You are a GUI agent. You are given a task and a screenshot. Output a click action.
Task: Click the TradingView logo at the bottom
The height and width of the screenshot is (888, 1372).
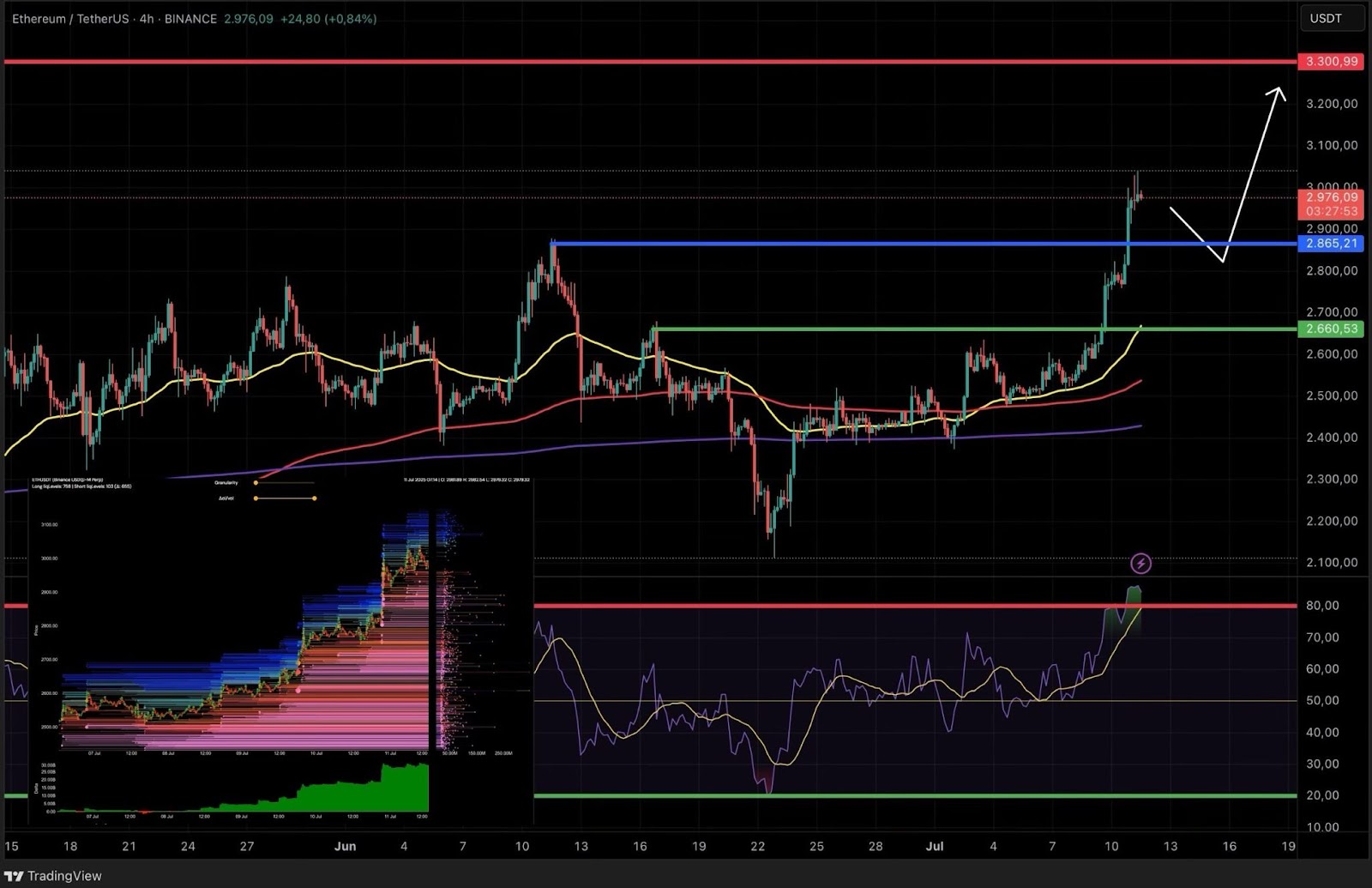click(53, 876)
